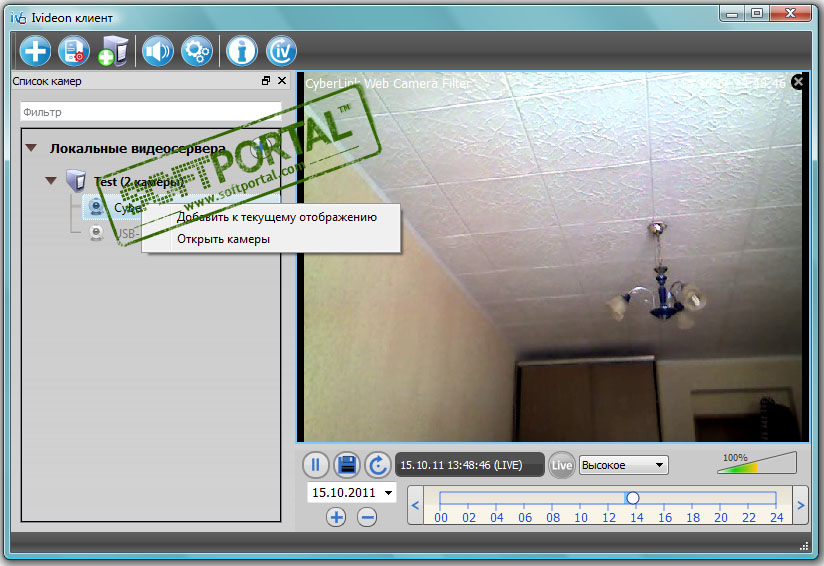Screen dimensions: 824x566
Task: Undock the camera list panel
Action: point(266,80)
